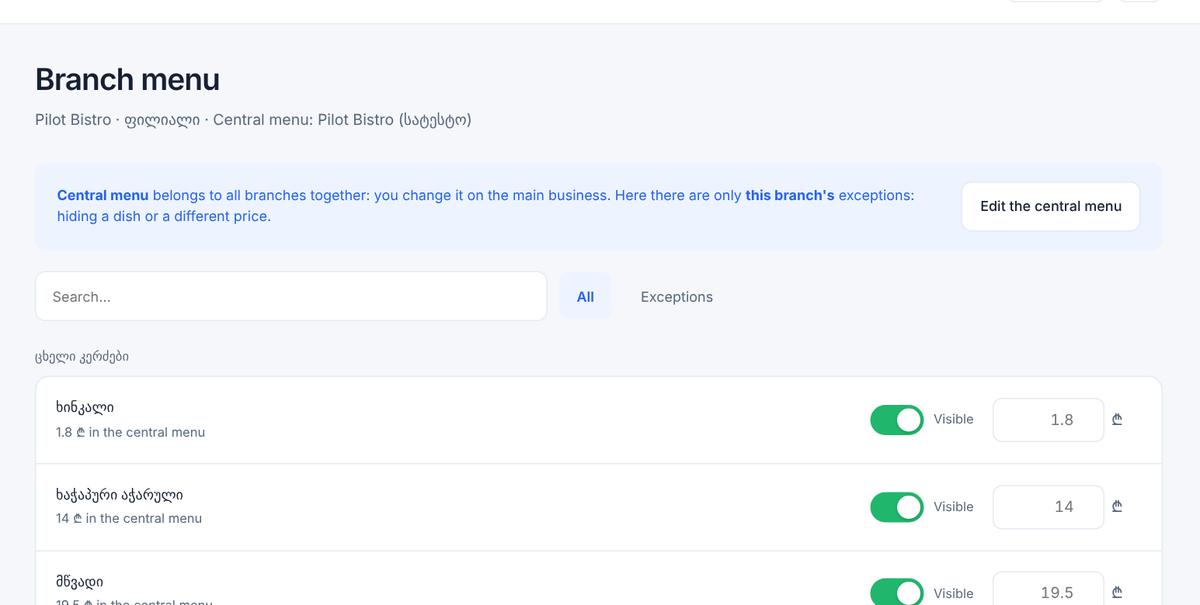Toggle visibility switch for მწვადი

tap(897, 592)
